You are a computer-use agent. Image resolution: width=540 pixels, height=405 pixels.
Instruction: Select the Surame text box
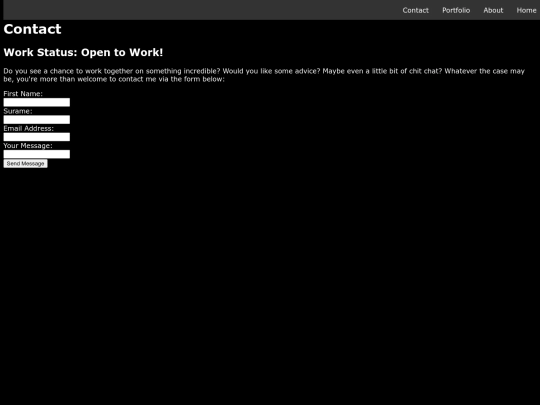37,120
